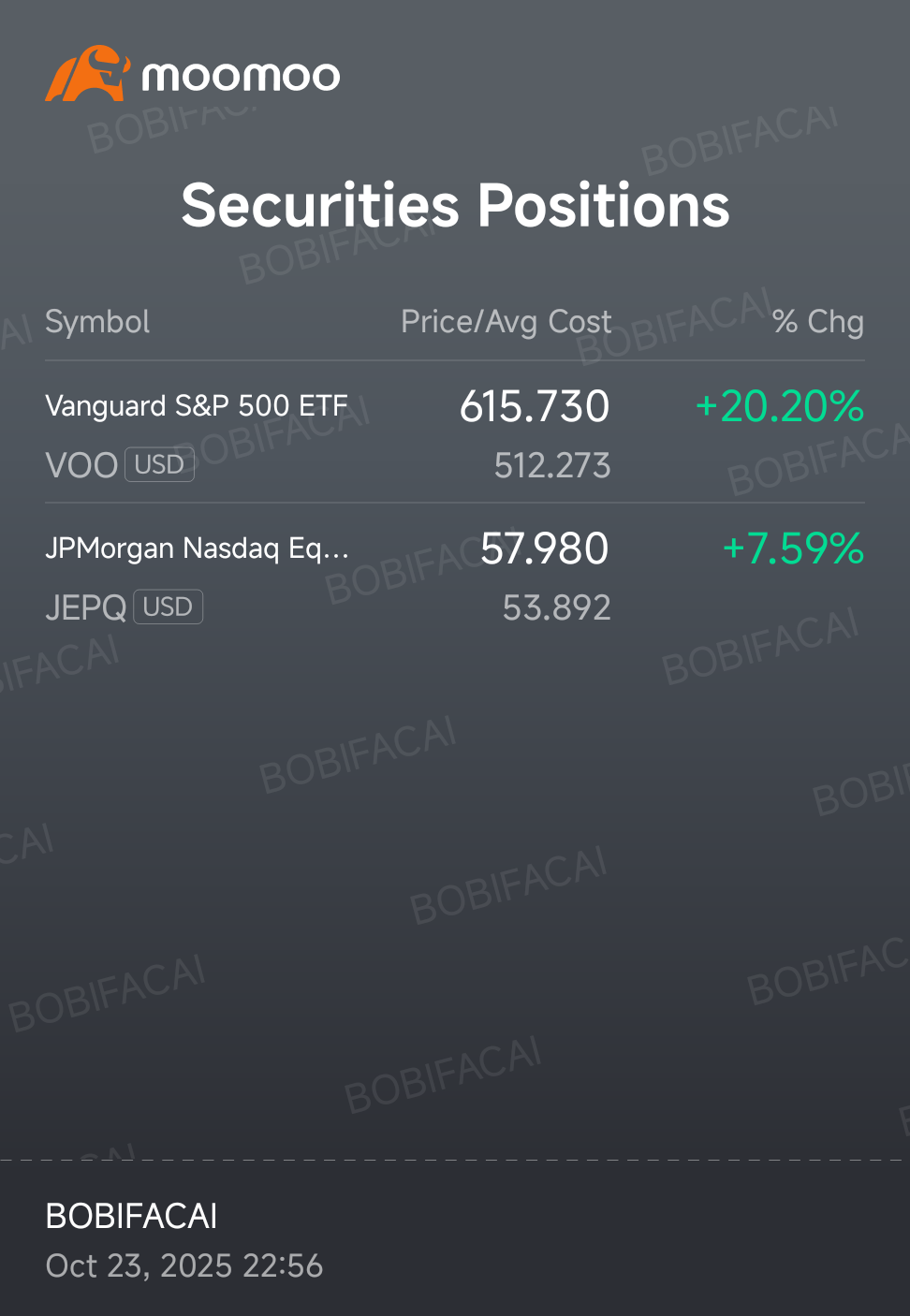Open the JPMorgan Nasdaq Eq... position
This screenshot has width=910, height=1316.
tap(455, 576)
